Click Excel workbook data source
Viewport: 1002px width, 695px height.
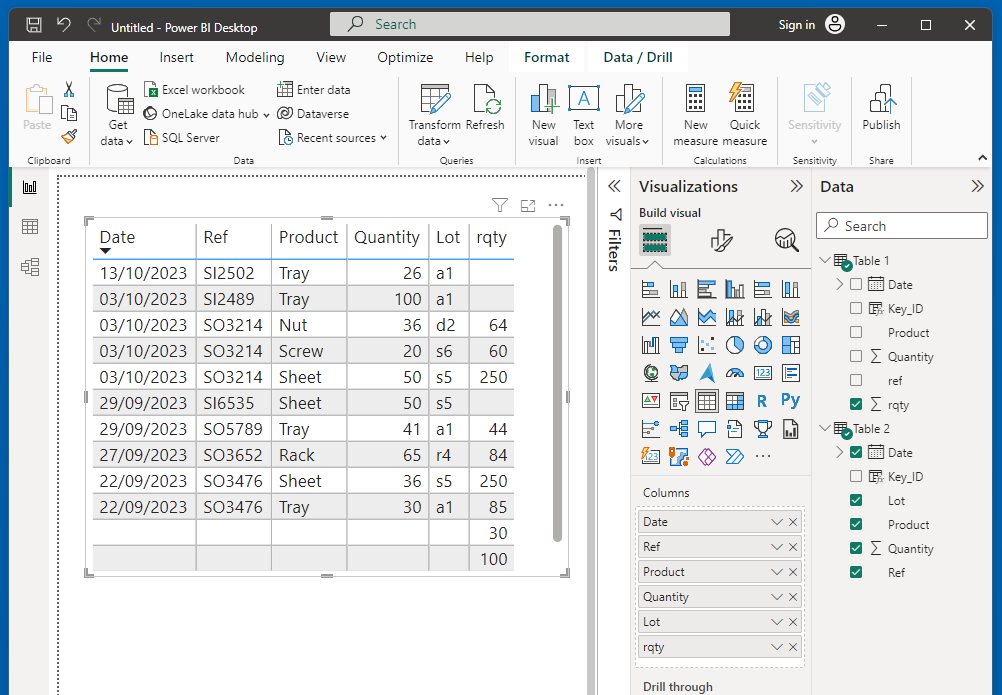[x=194, y=89]
